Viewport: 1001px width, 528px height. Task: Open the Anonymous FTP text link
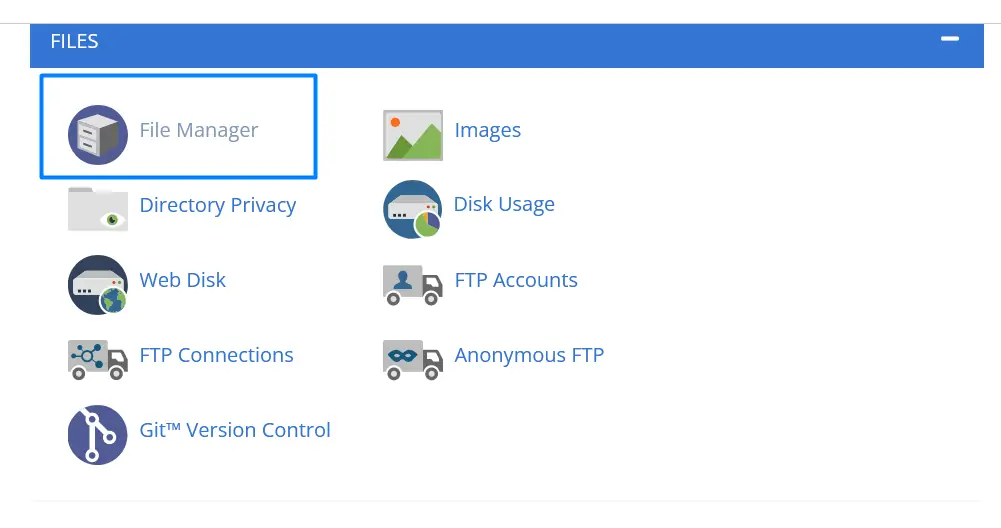529,355
